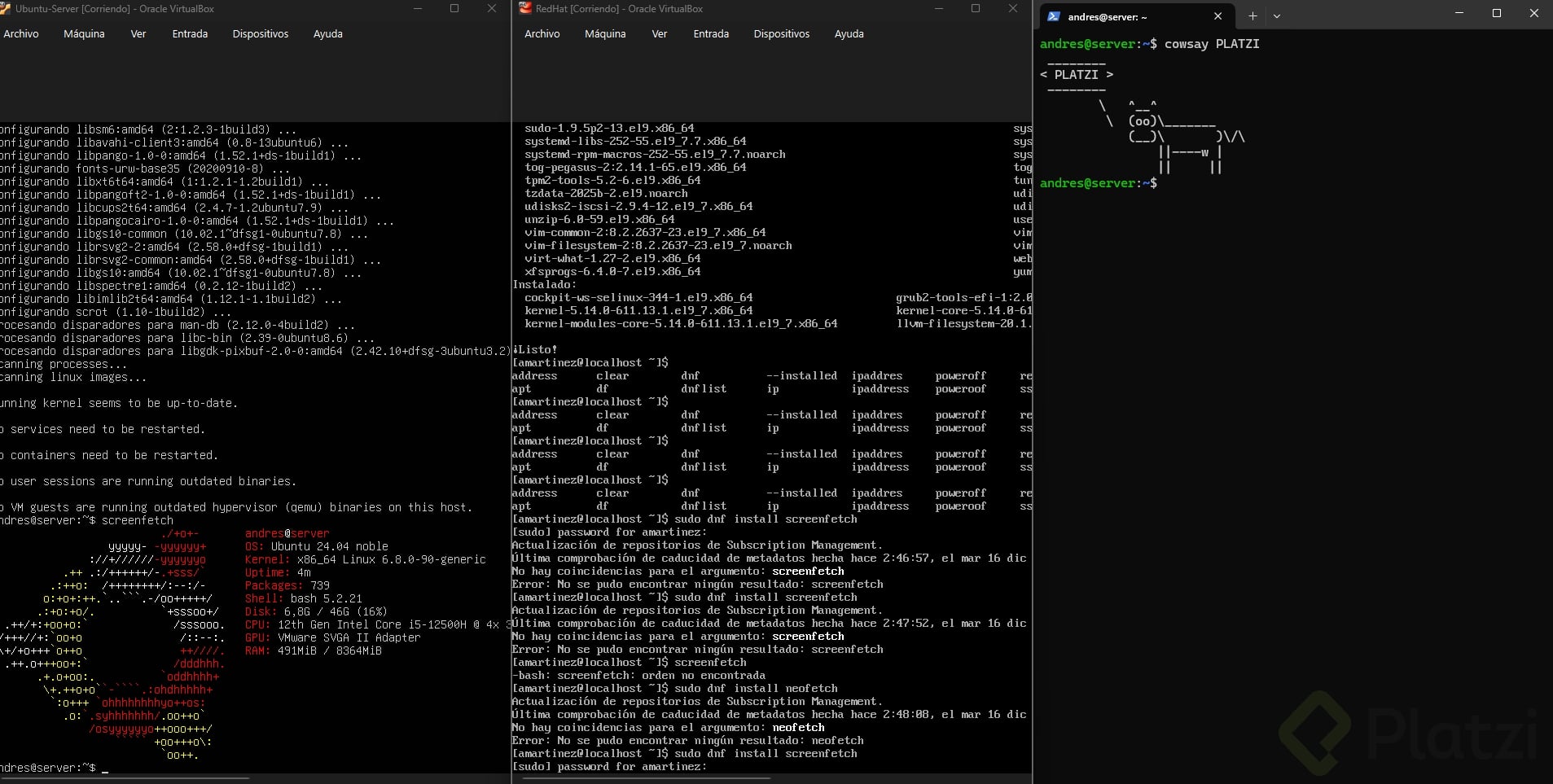Open Ayuda menu in the Ubuntu-Server window

coord(328,34)
